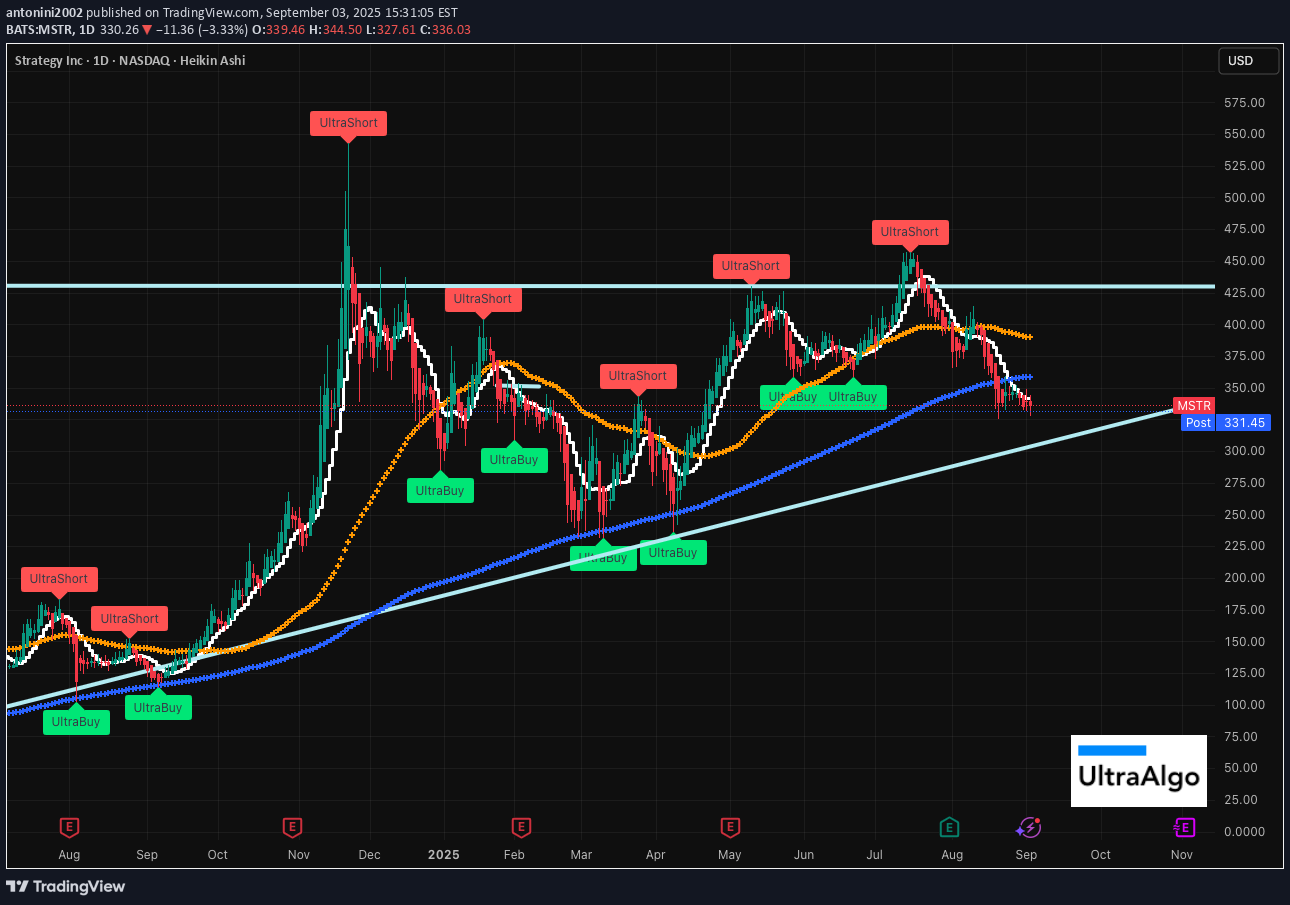Click the red earnings icon above May
The width and height of the screenshot is (1290, 905).
730,827
